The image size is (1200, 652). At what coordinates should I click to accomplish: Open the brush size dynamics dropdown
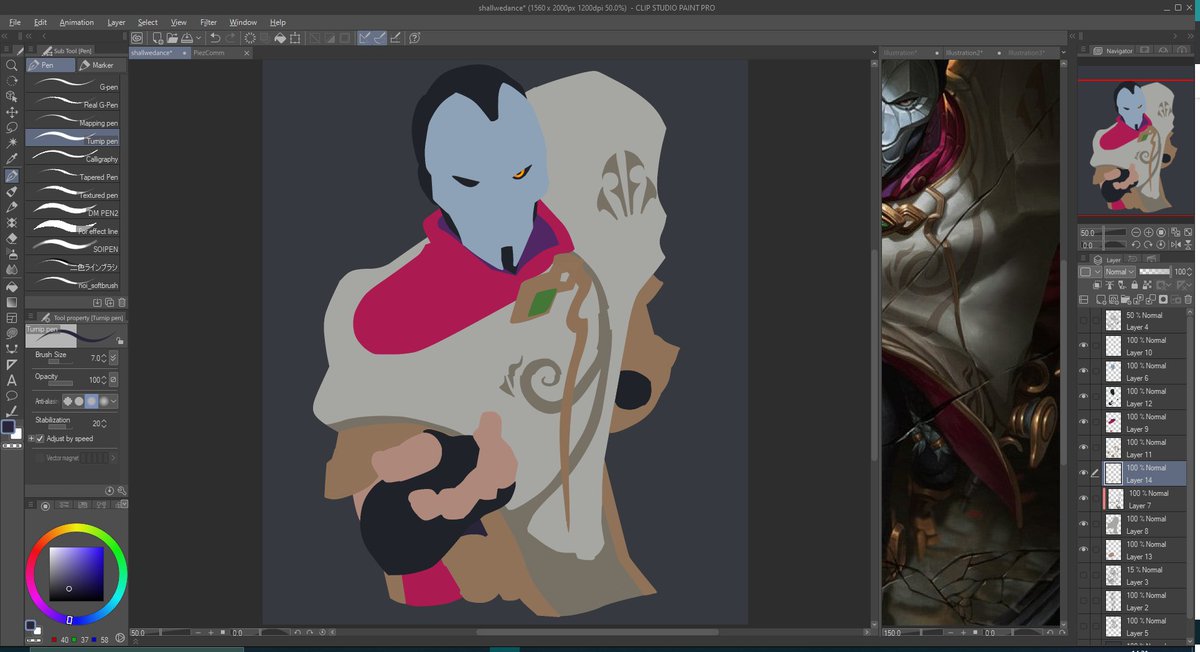(113, 357)
